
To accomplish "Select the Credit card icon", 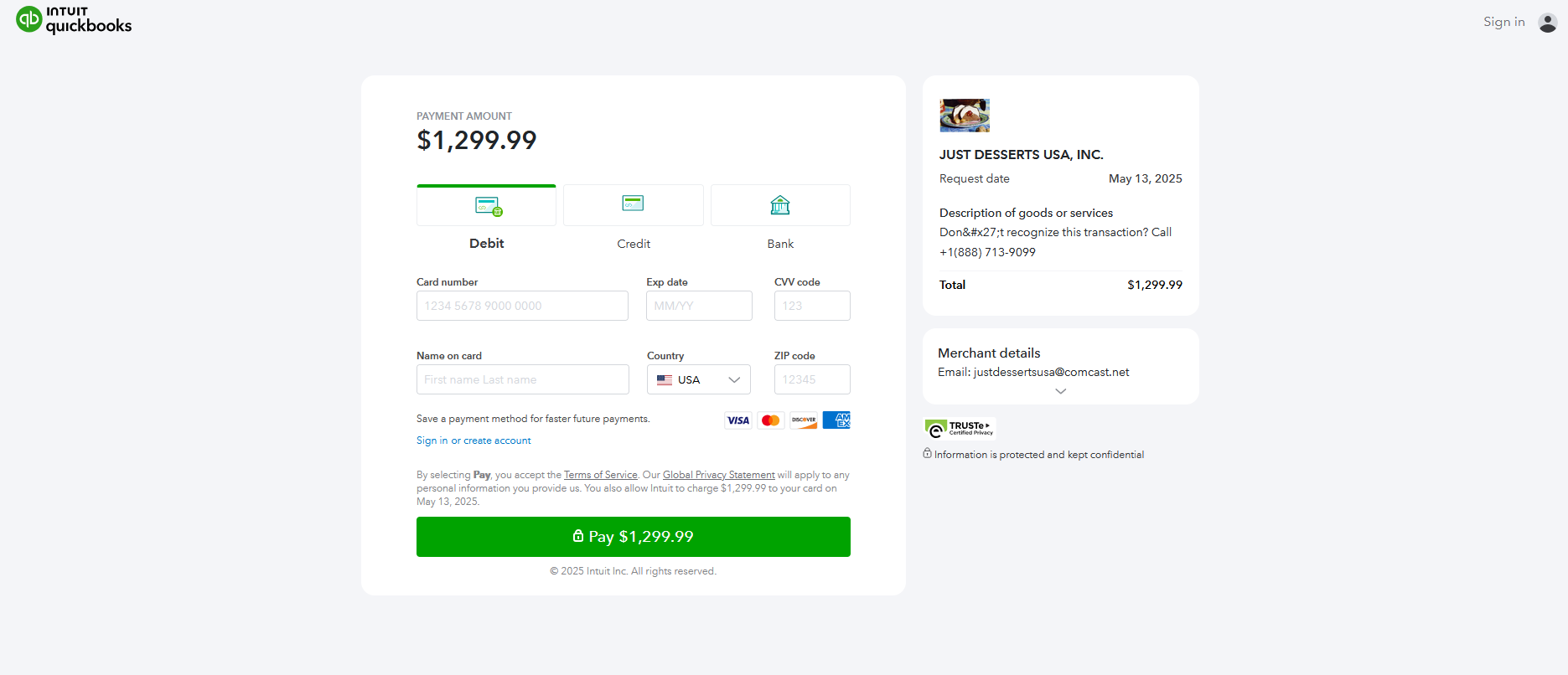I will click(x=633, y=204).
